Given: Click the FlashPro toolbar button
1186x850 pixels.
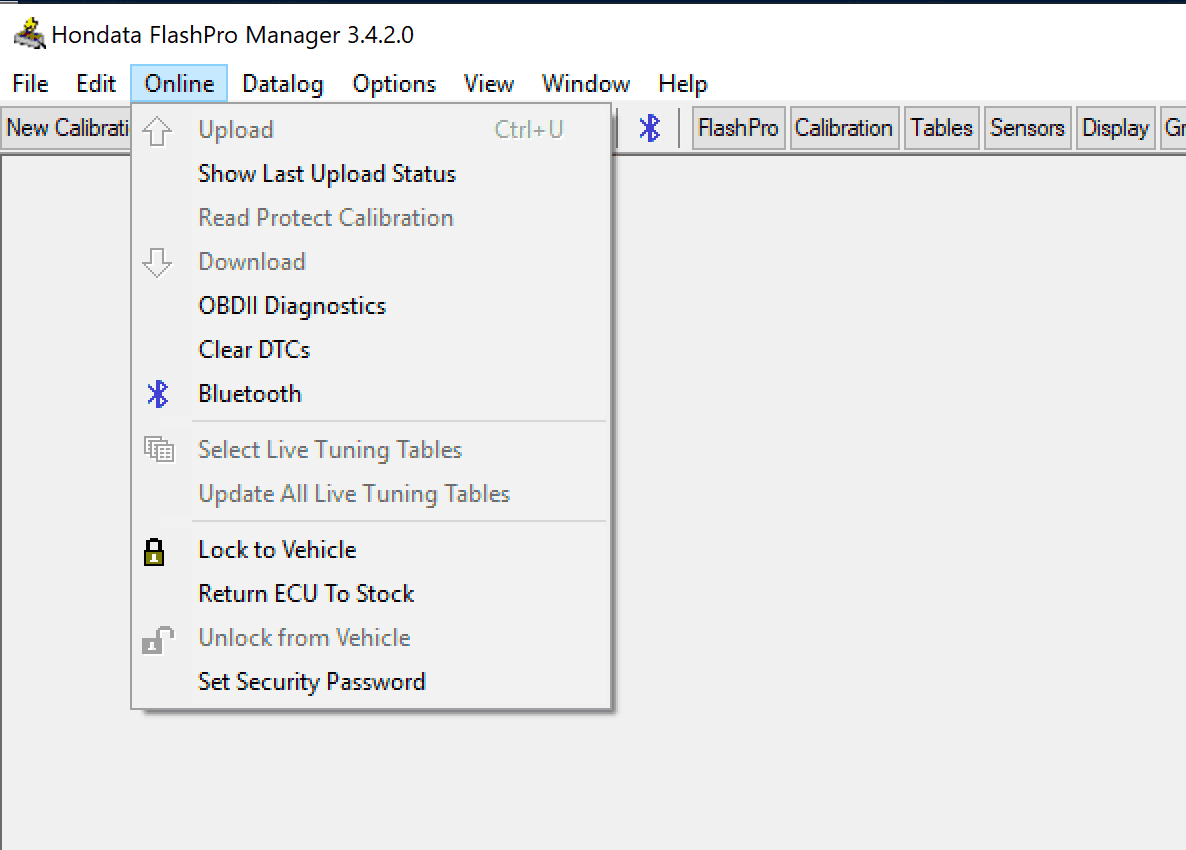Looking at the screenshot, I should pos(738,128).
